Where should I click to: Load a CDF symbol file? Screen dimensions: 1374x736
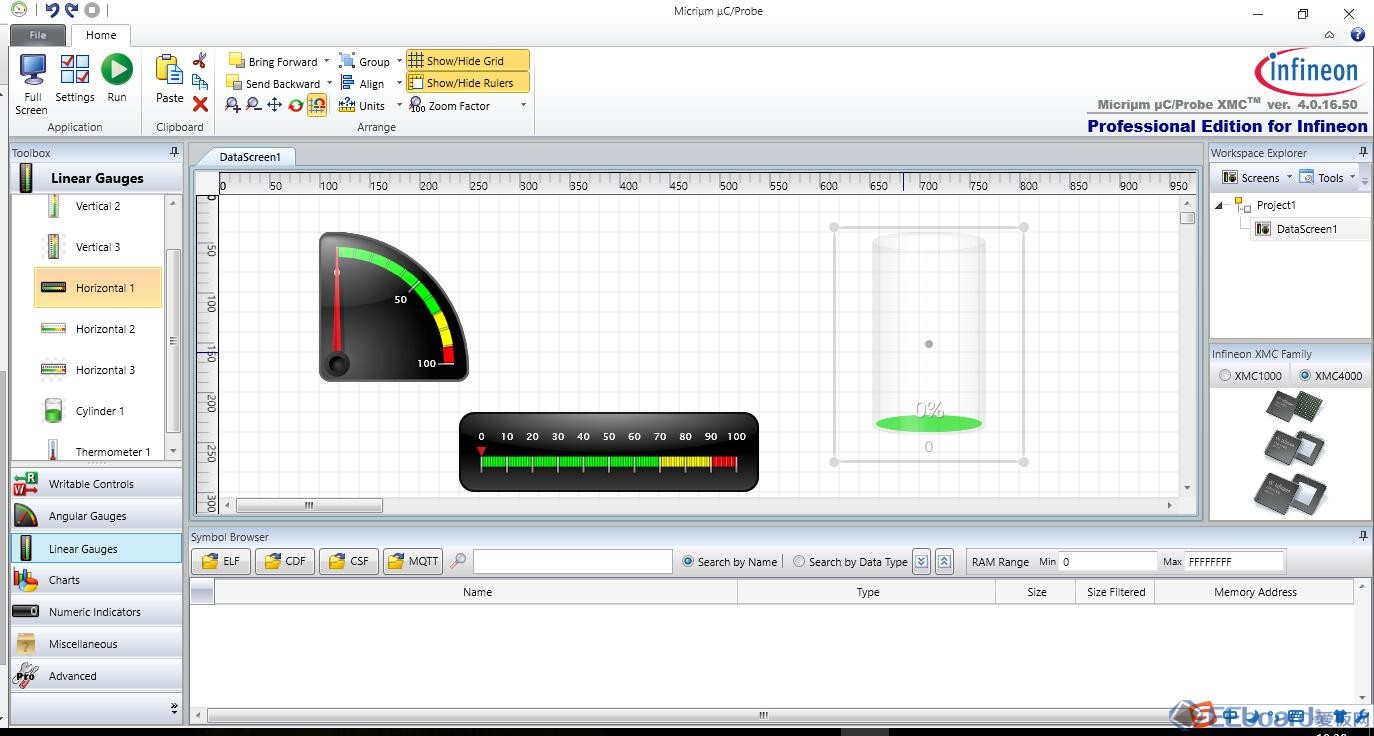pos(285,561)
